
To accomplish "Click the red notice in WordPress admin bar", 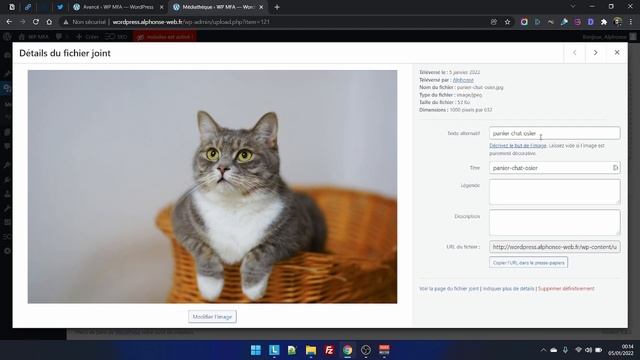I will pos(165,37).
